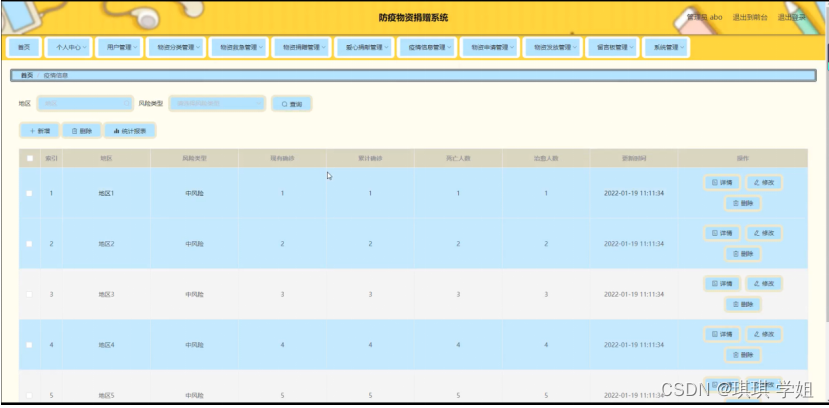The image size is (829, 408).
Task: Select the 地区1 cell
Action: pyautogui.click(x=106, y=193)
